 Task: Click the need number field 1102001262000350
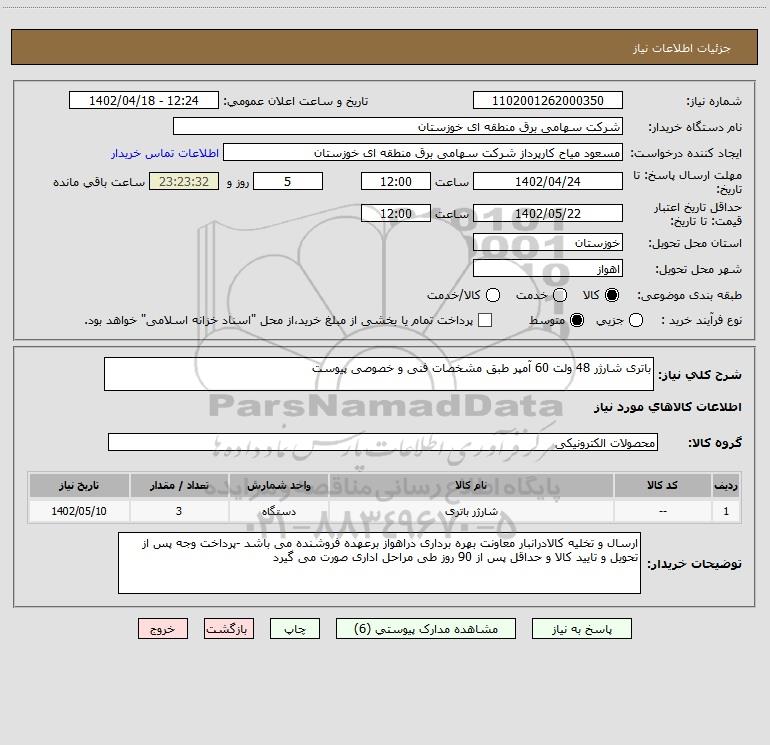point(548,101)
